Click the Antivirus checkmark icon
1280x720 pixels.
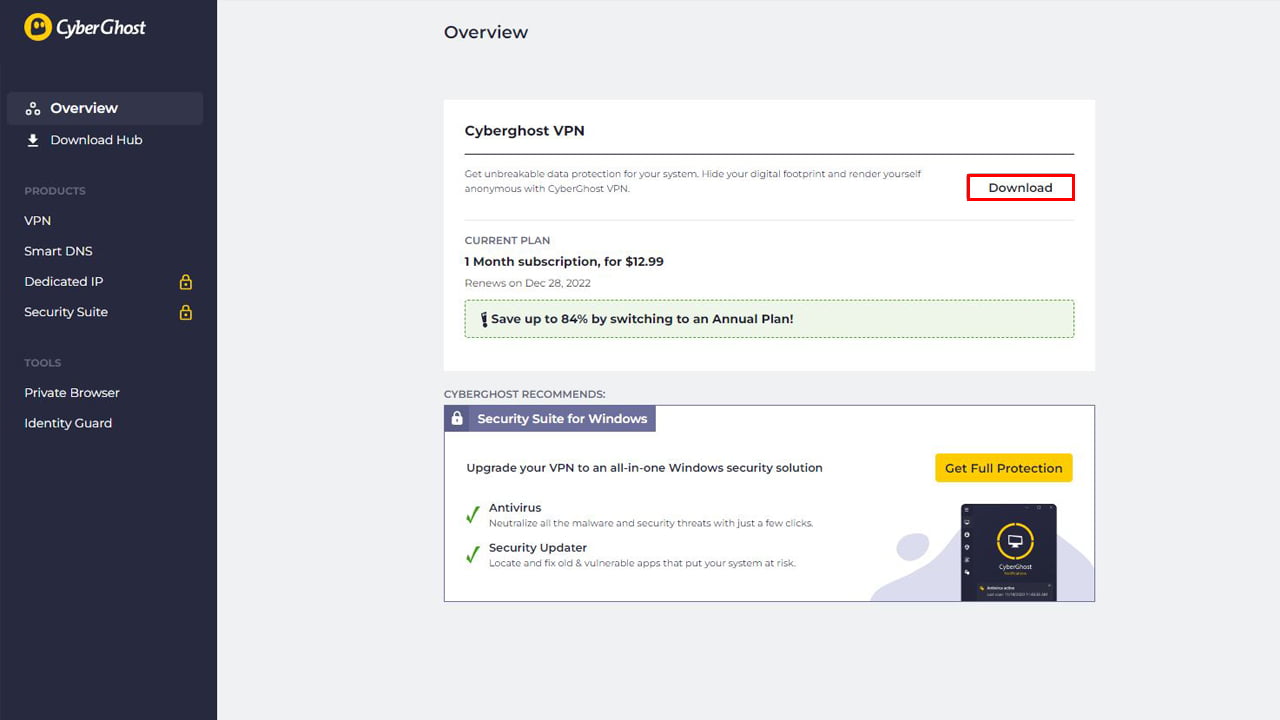[x=473, y=515]
